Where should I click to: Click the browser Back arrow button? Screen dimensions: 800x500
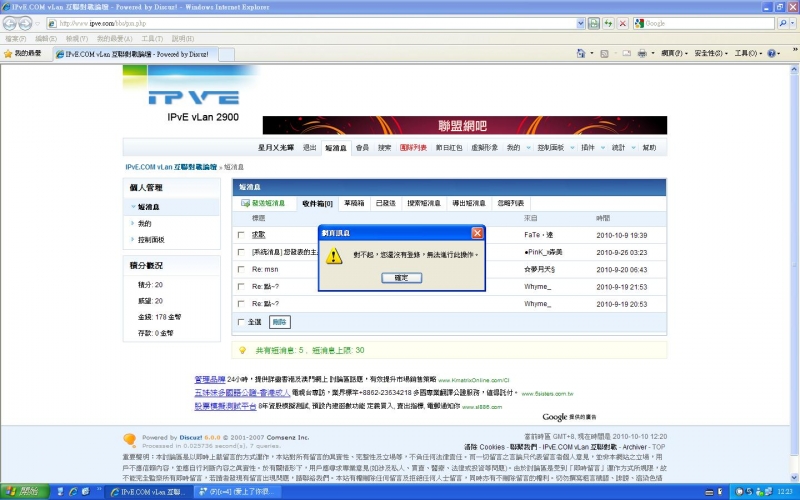click(x=10, y=23)
